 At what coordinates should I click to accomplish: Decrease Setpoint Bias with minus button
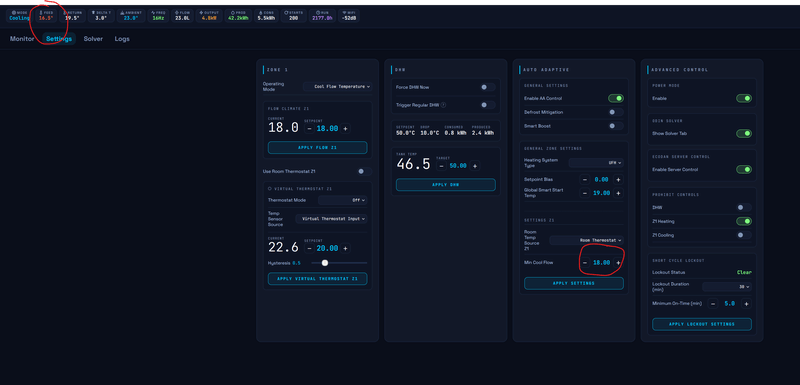pos(585,179)
